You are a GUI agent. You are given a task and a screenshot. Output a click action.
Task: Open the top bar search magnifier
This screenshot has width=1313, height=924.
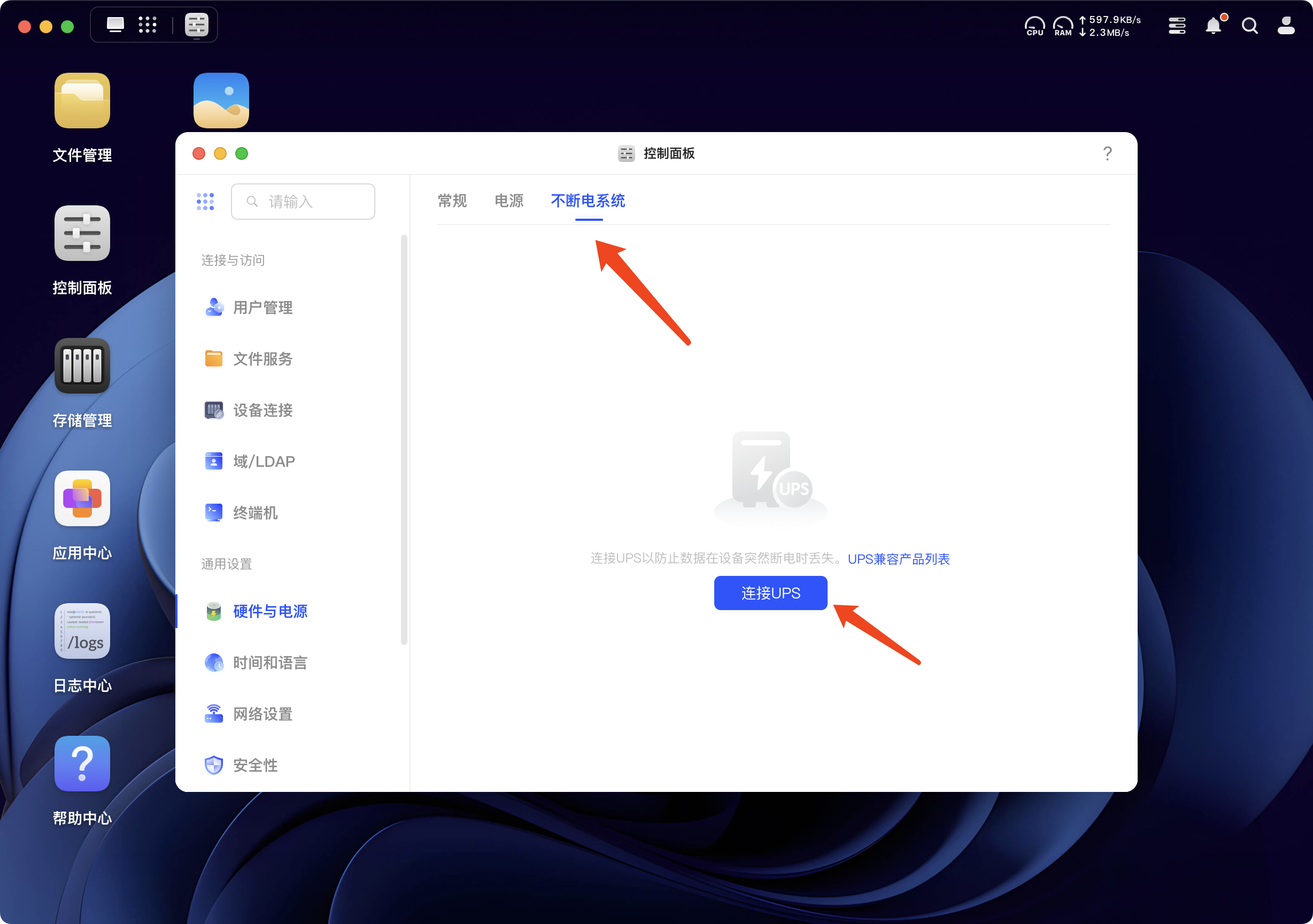[x=1249, y=26]
